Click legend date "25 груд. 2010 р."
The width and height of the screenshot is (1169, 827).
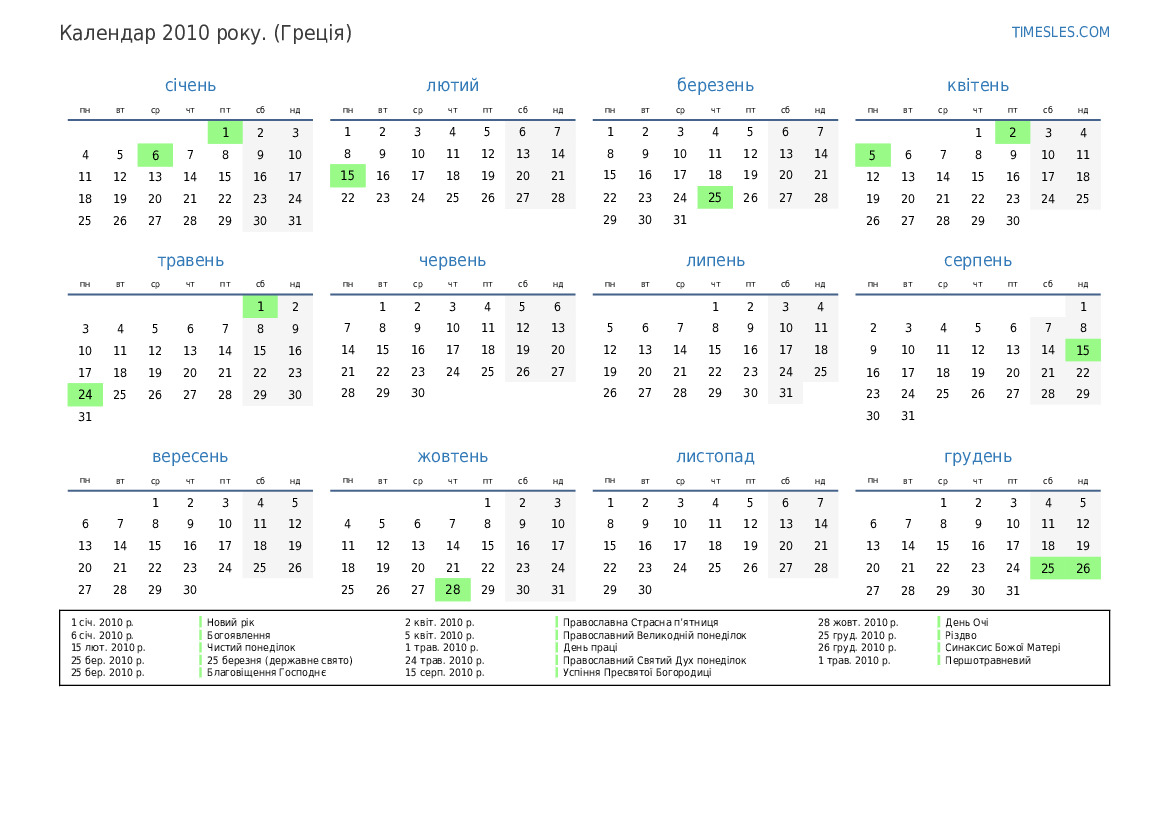857,635
